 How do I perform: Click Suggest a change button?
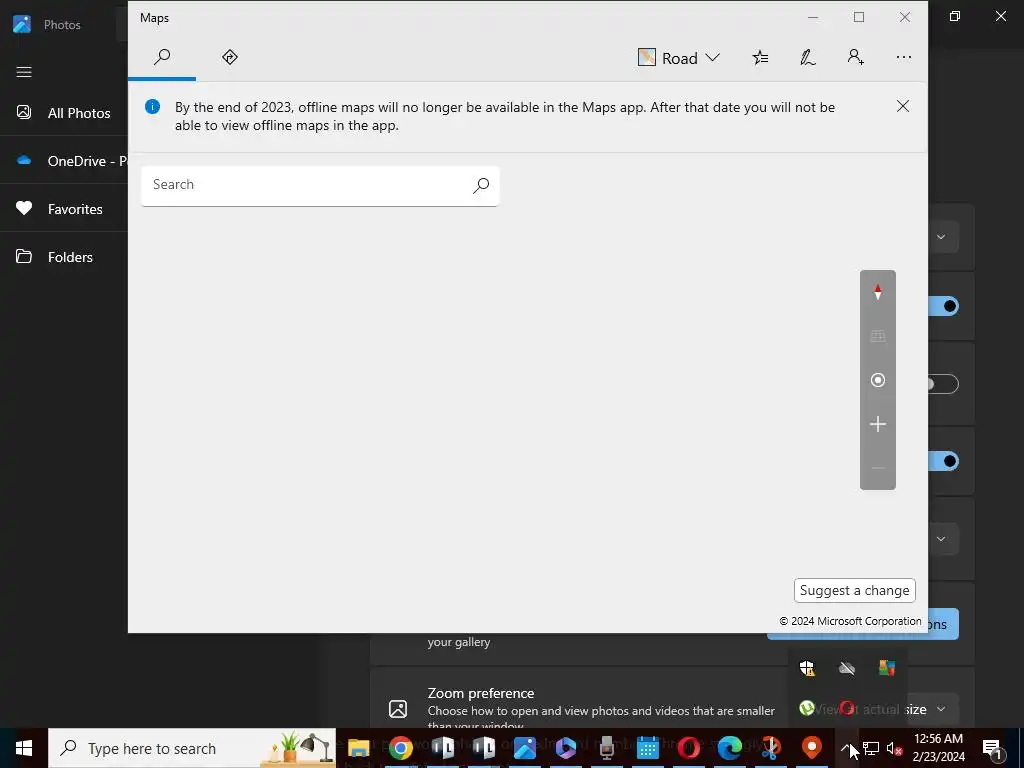click(854, 590)
